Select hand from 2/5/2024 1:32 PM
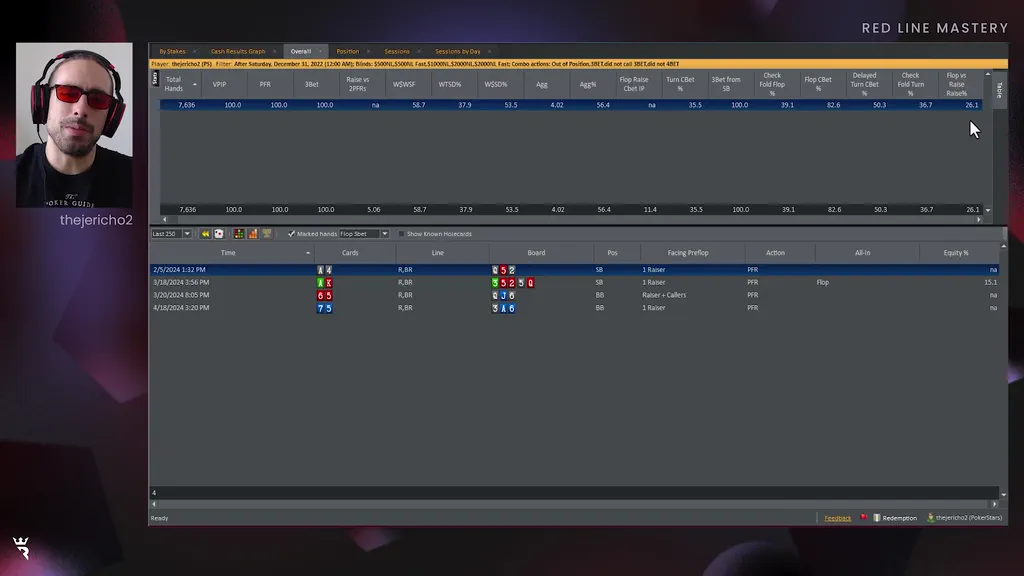The width and height of the screenshot is (1024, 576). pyautogui.click(x=575, y=270)
